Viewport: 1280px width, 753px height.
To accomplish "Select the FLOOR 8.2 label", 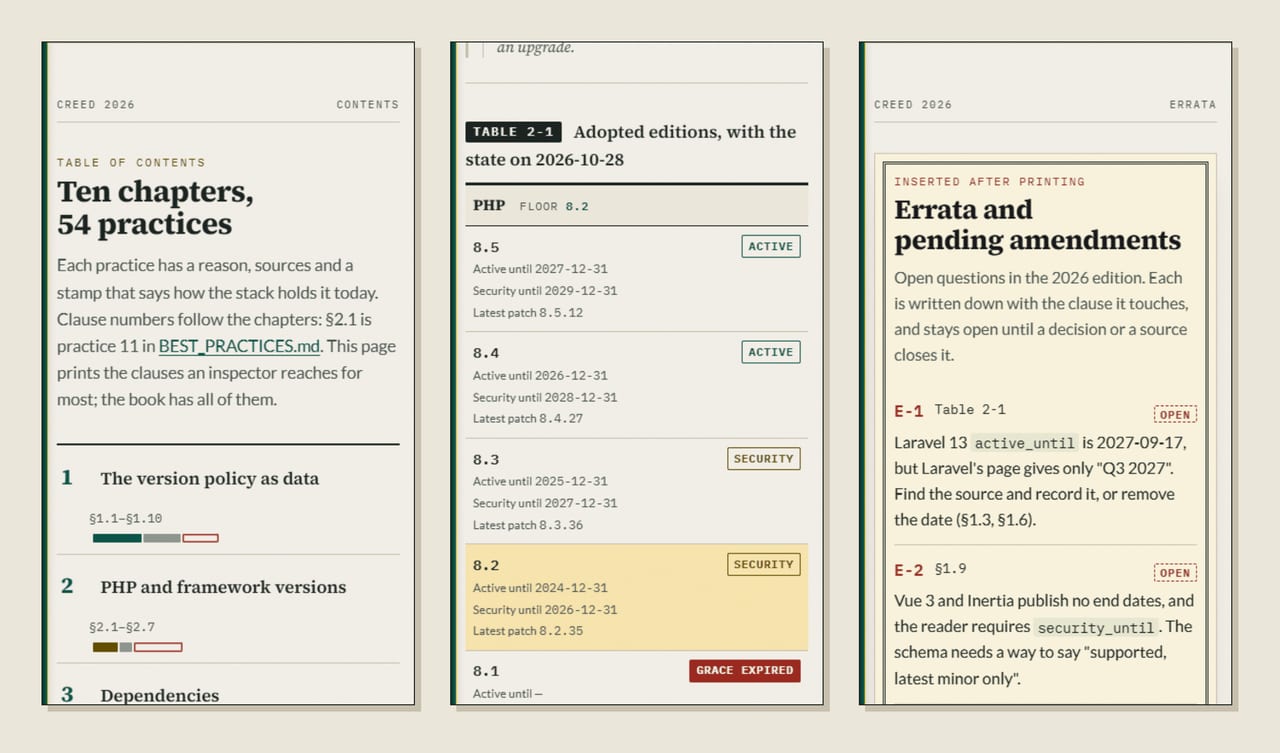I will [554, 206].
